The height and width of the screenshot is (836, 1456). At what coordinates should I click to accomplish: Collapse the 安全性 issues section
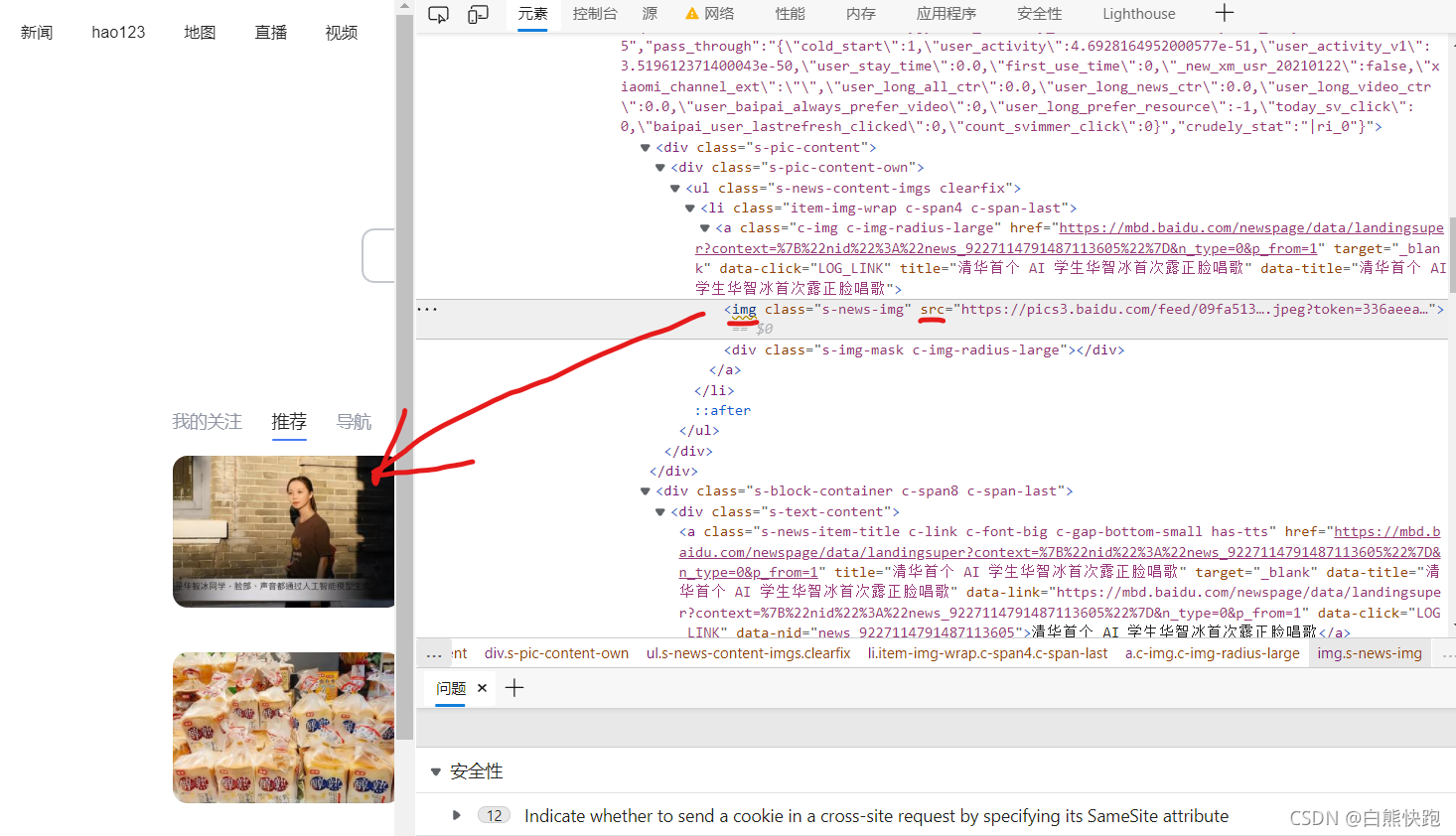point(435,771)
